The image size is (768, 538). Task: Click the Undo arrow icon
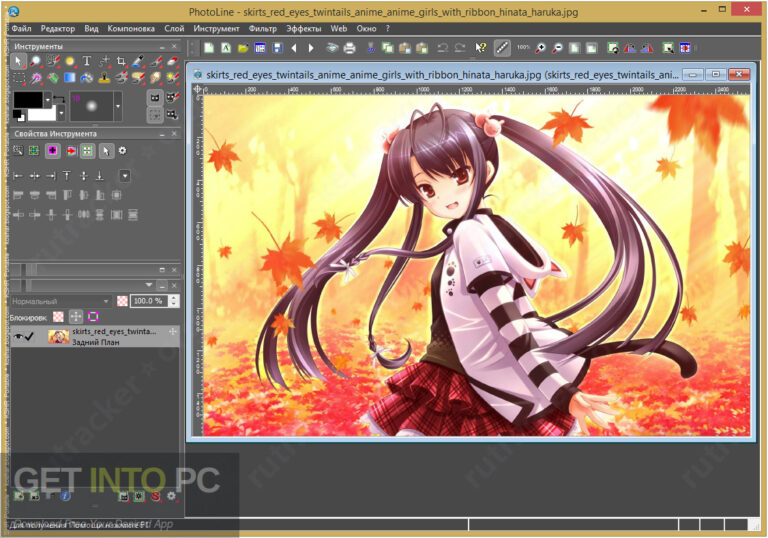[443, 48]
